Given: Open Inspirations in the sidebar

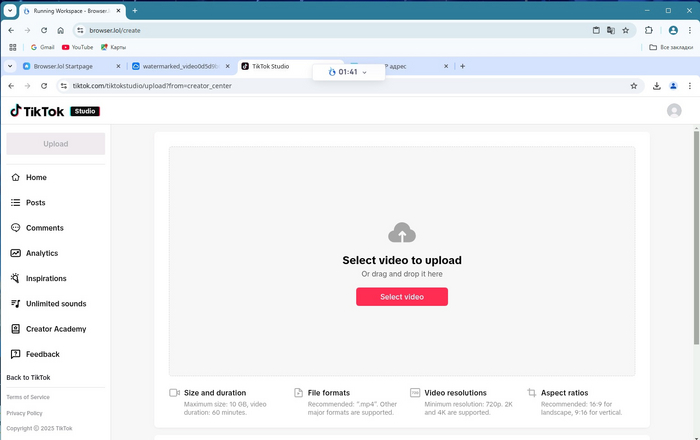Looking at the screenshot, I should click(46, 278).
